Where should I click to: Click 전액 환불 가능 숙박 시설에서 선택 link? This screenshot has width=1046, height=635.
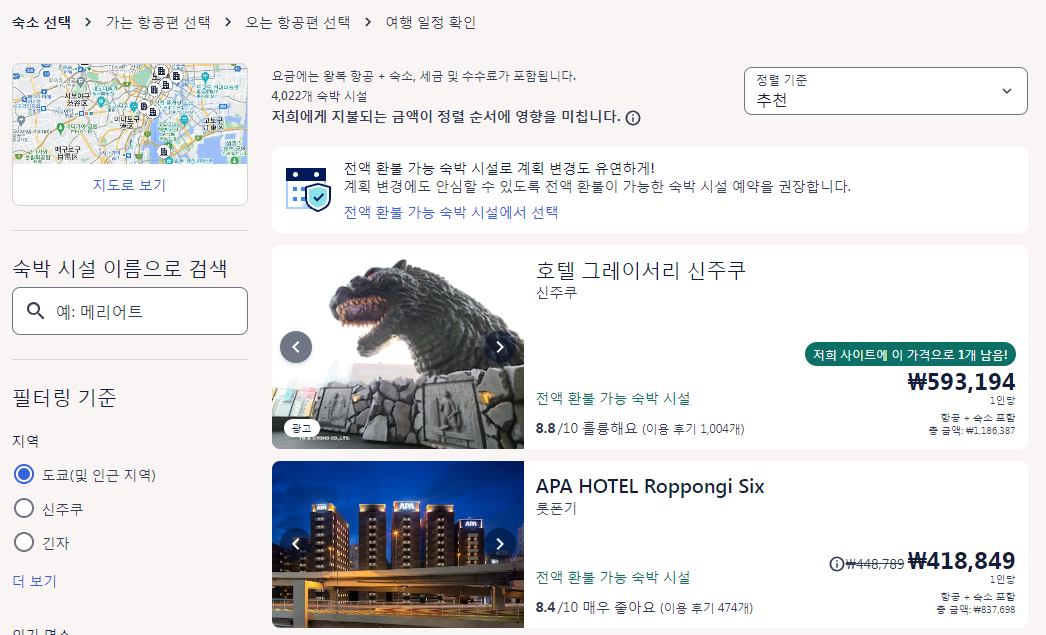451,212
